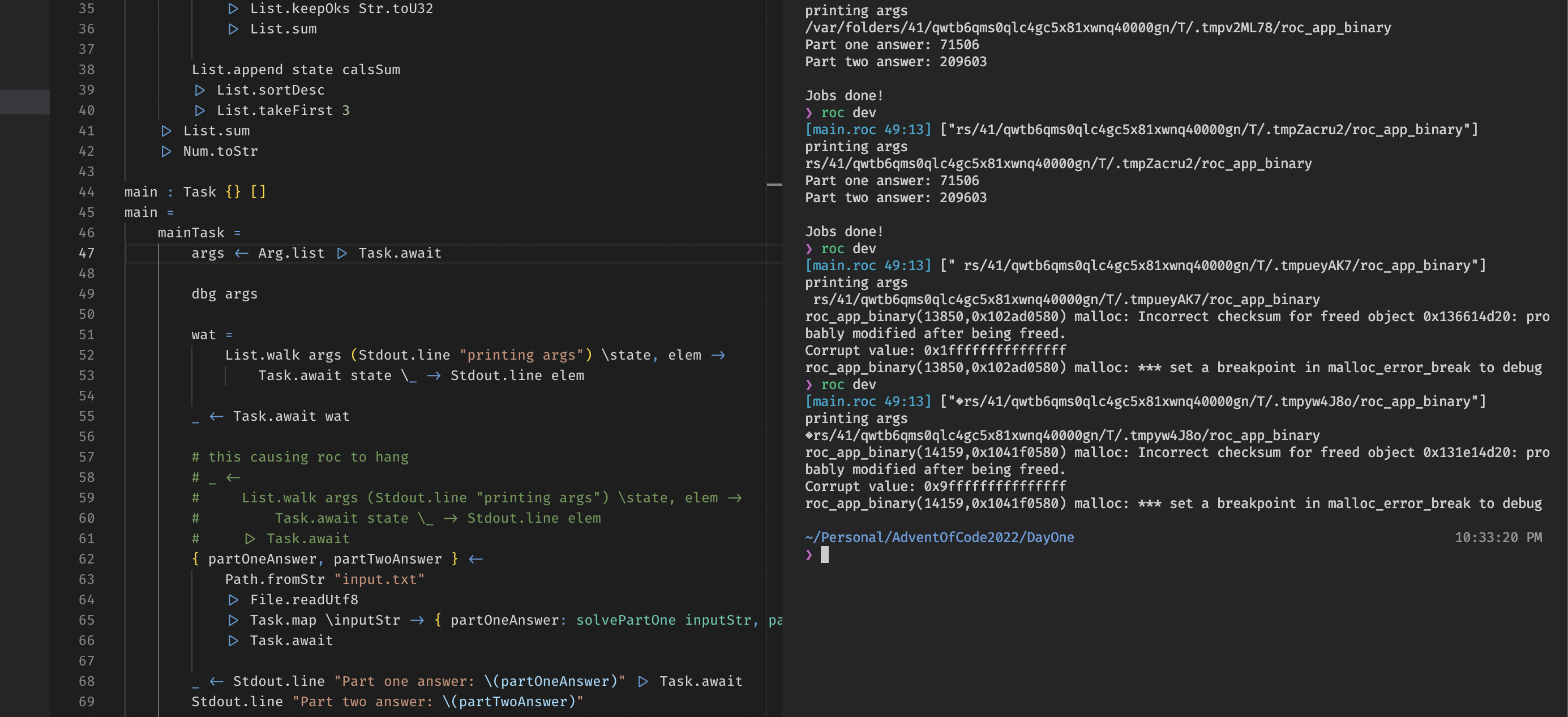1568x717 pixels.
Task: Click 'mainTask' definition on line 46
Action: tap(191, 233)
